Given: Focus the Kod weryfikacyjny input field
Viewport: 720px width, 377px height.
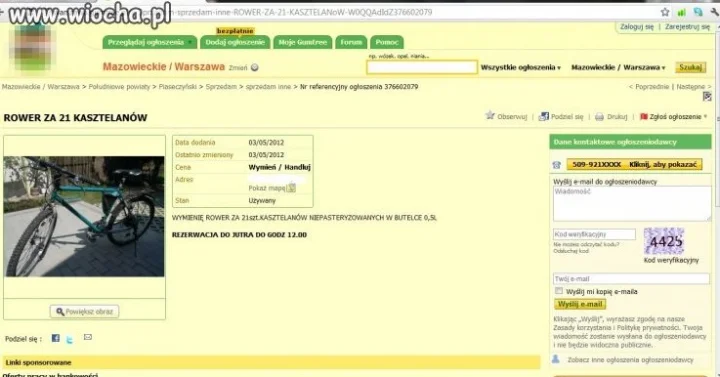Looking at the screenshot, I should pyautogui.click(x=594, y=235).
